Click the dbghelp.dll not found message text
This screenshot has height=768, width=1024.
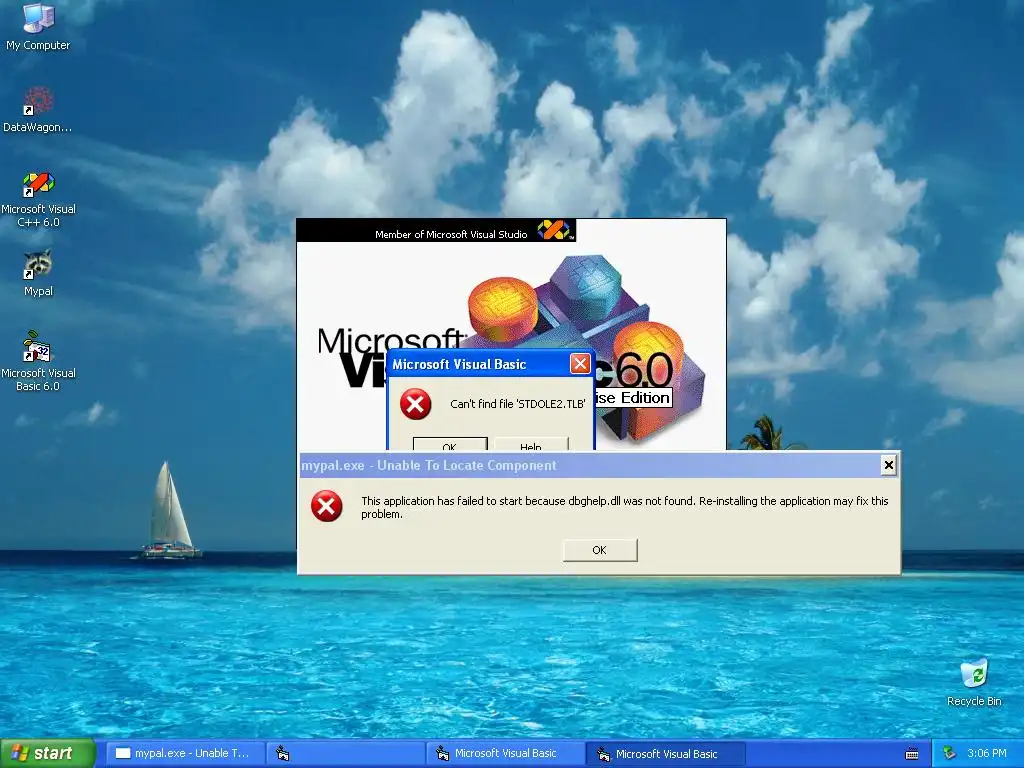(x=624, y=507)
